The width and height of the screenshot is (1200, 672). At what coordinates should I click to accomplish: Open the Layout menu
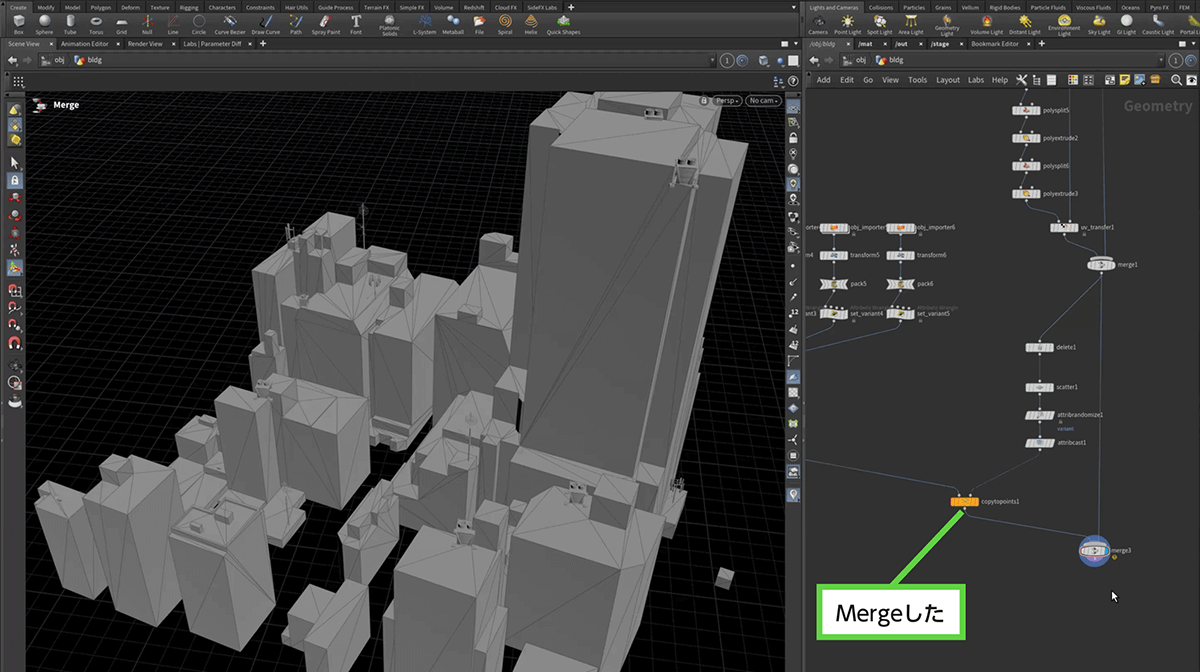947,80
